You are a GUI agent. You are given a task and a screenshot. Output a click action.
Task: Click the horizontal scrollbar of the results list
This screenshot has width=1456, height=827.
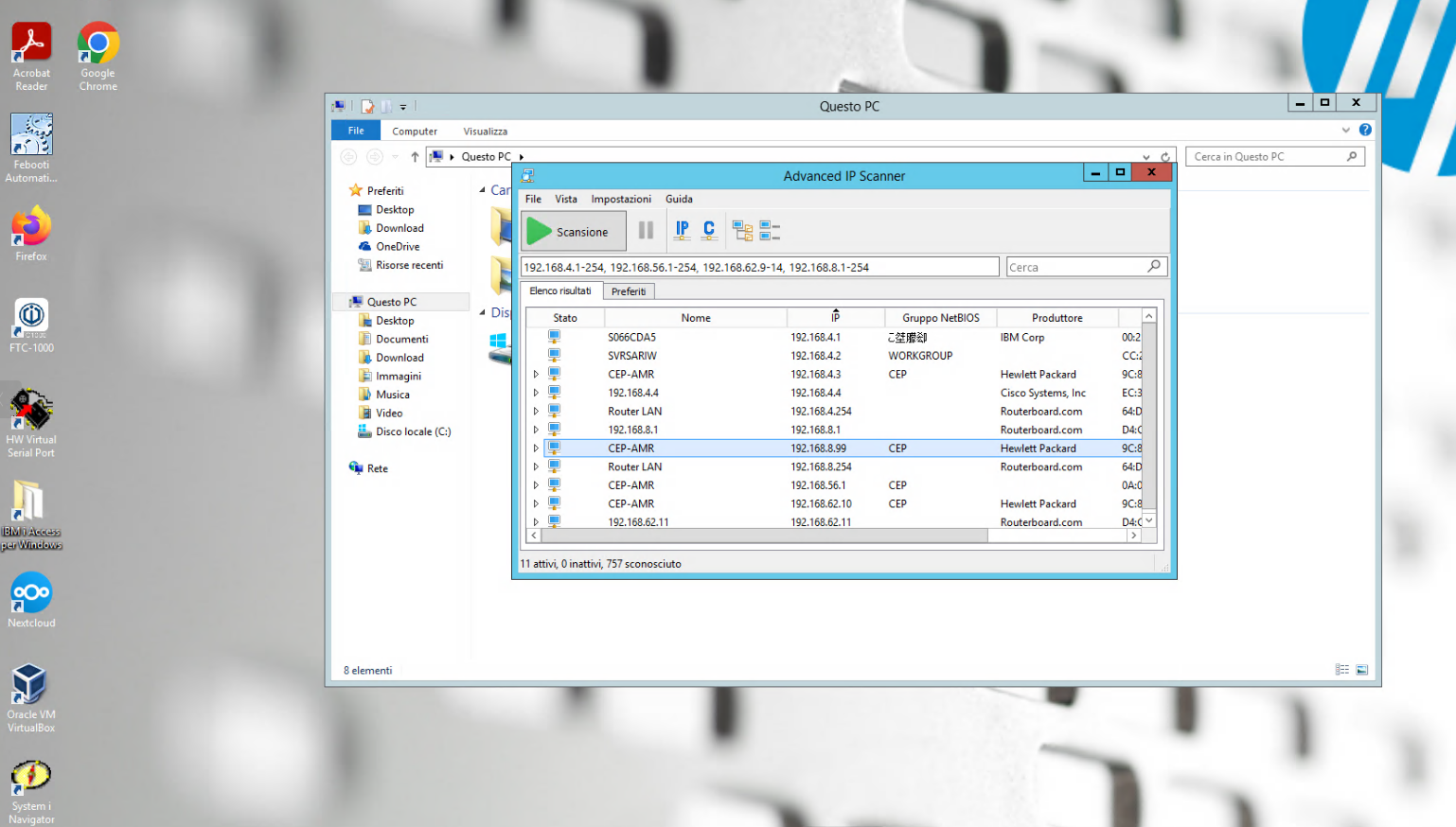pyautogui.click(x=765, y=536)
